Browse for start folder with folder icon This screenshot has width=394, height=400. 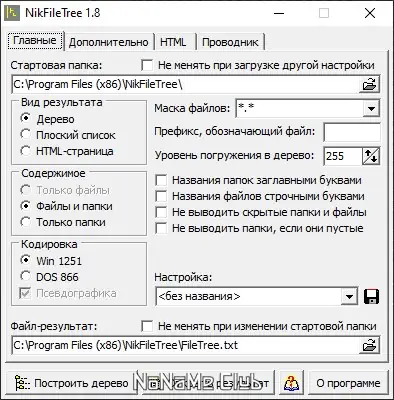click(369, 84)
